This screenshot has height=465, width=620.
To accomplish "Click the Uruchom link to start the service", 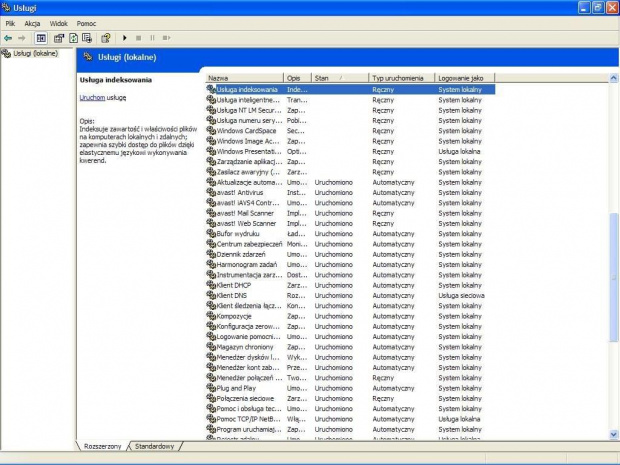I will pyautogui.click(x=92, y=98).
